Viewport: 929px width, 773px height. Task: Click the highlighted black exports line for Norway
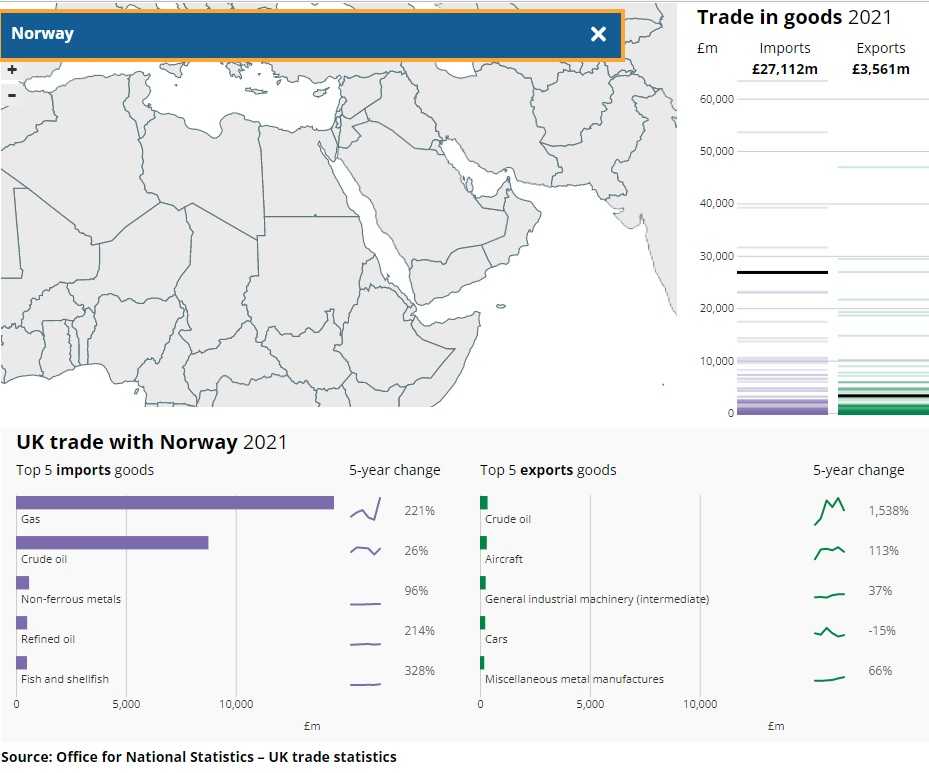point(882,396)
